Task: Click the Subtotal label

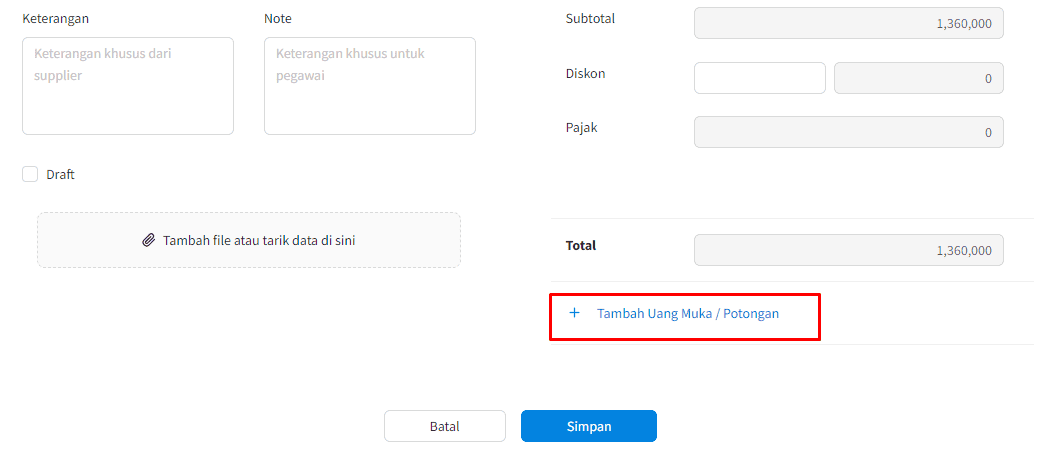Action: (x=590, y=19)
